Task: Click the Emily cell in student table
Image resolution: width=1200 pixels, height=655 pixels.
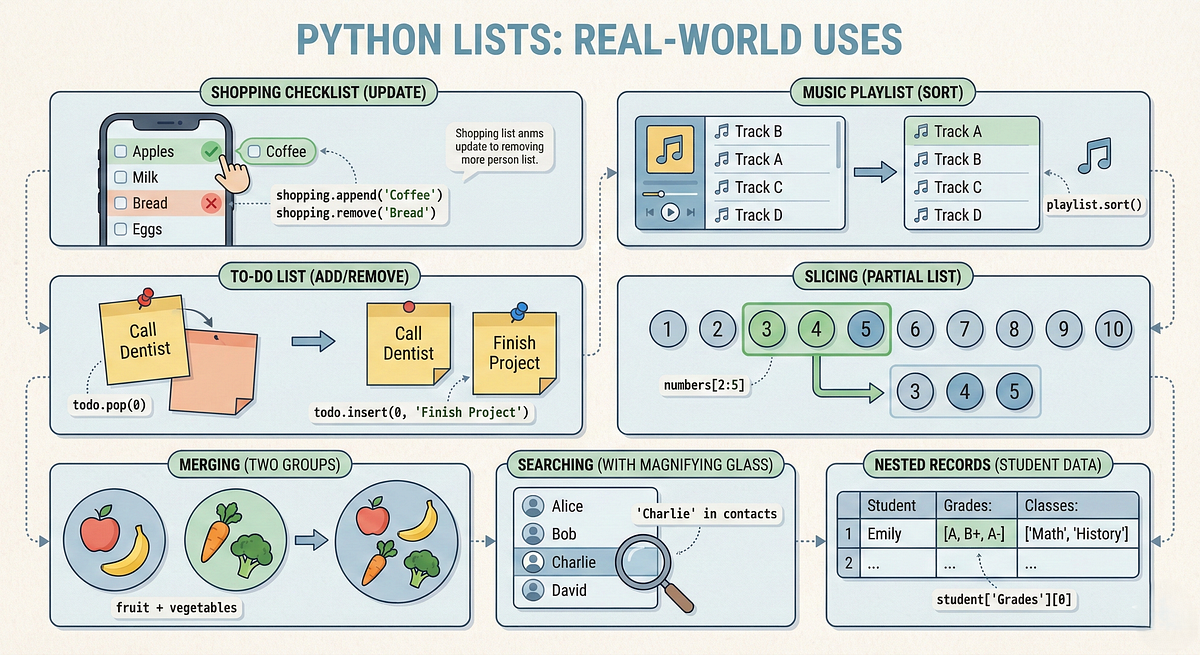Action: (x=897, y=534)
